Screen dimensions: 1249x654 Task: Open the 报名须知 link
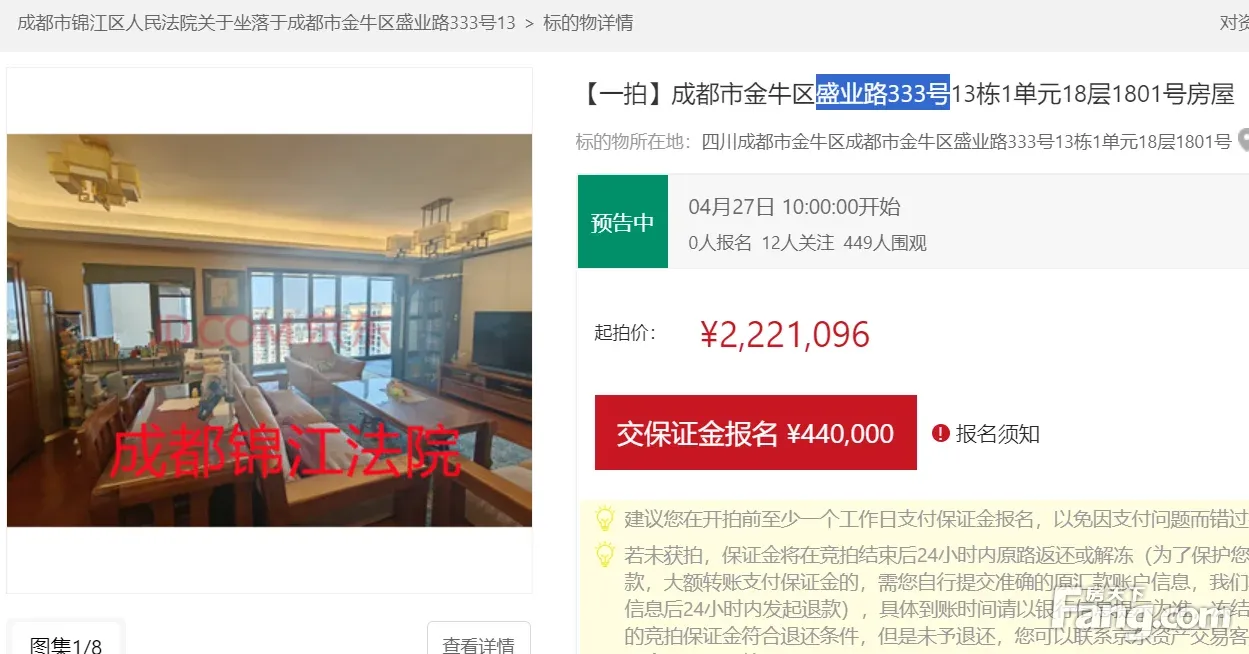(998, 434)
